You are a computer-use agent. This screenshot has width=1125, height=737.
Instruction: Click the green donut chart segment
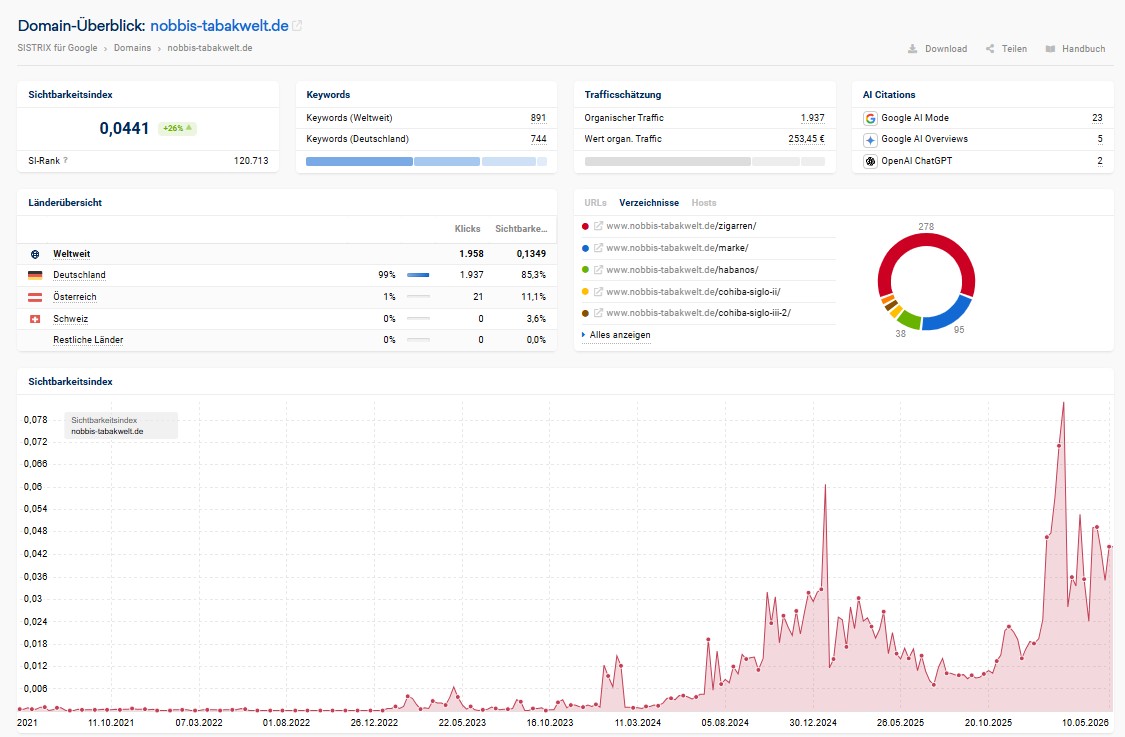(x=908, y=321)
